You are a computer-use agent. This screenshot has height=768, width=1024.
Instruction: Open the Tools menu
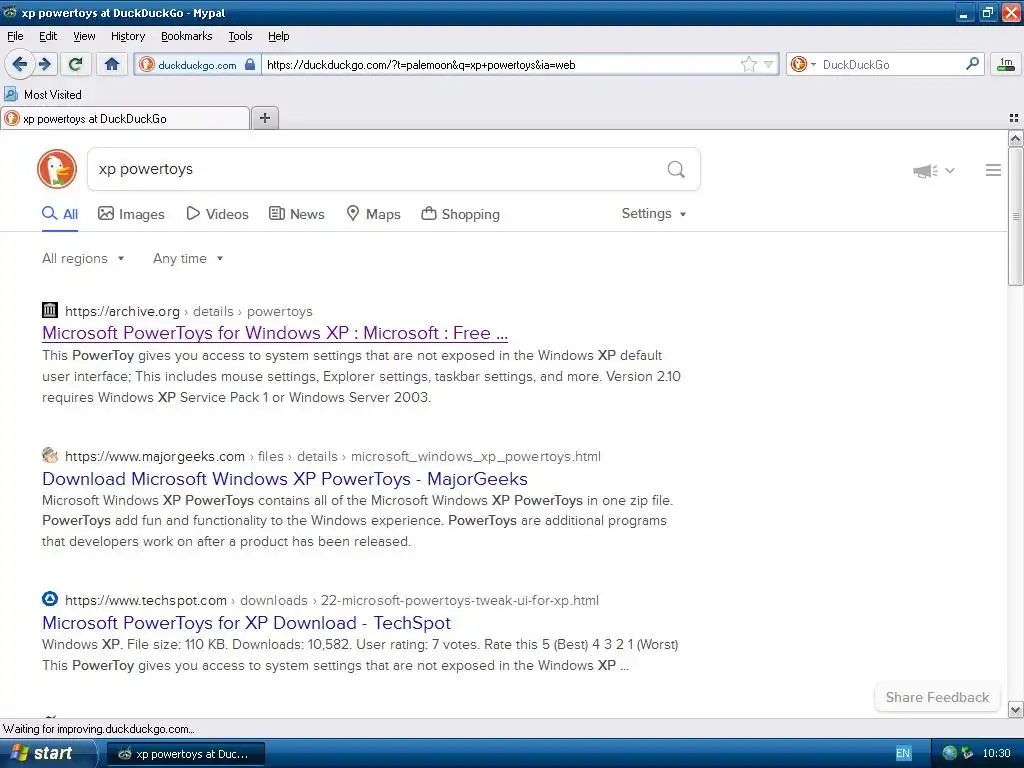(240, 36)
